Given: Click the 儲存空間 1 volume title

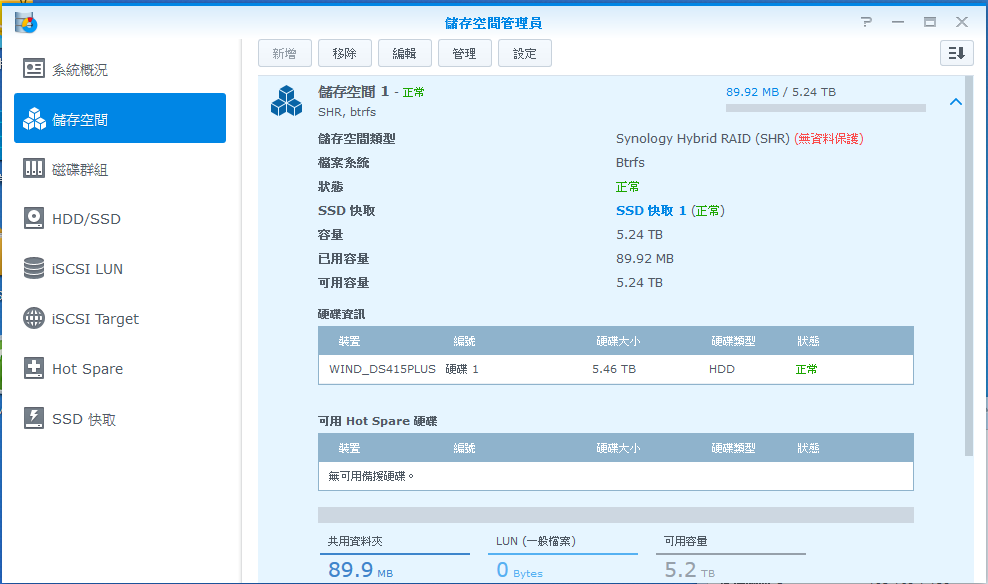Looking at the screenshot, I should coord(353,92).
